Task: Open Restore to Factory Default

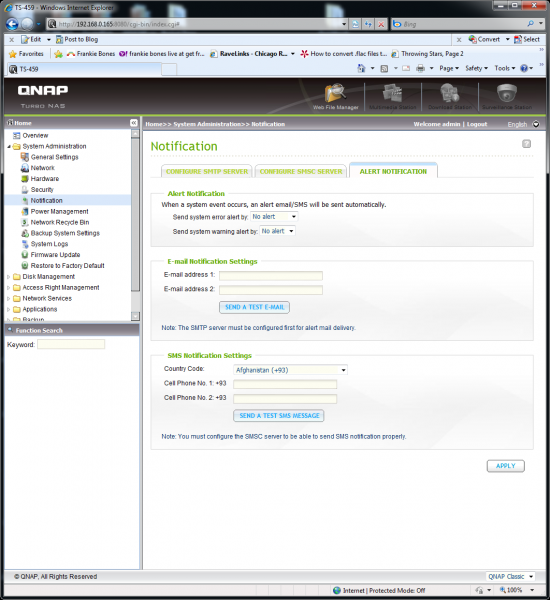Action: click(67, 266)
